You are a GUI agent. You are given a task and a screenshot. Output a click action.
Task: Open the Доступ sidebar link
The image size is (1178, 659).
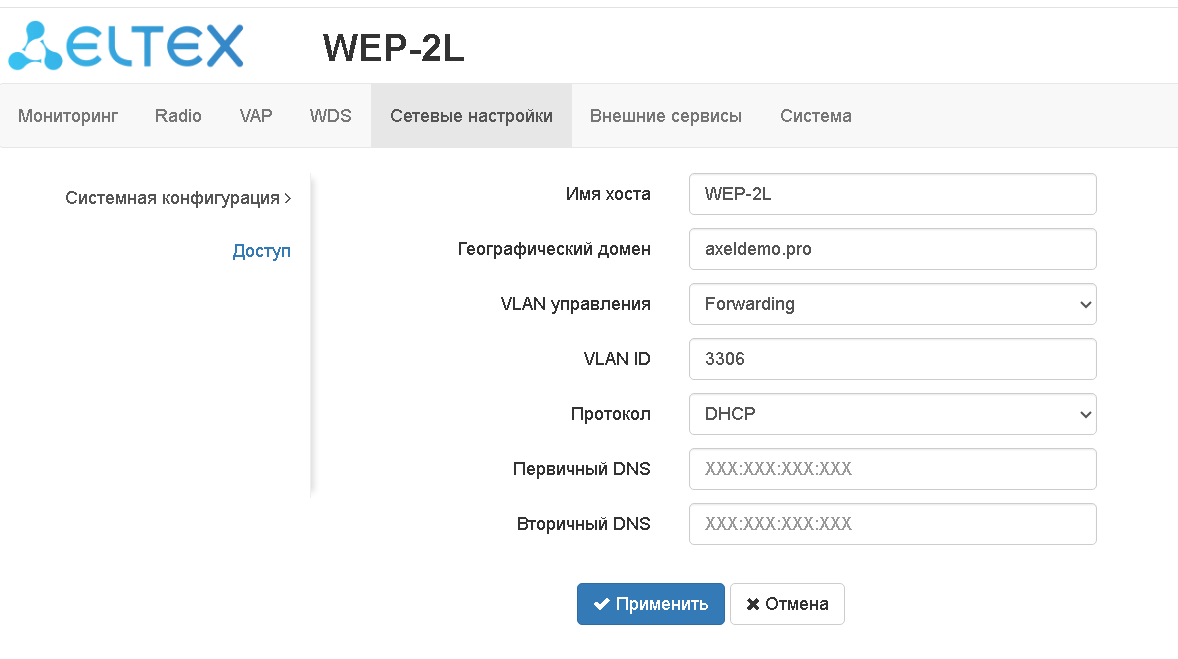pos(261,251)
